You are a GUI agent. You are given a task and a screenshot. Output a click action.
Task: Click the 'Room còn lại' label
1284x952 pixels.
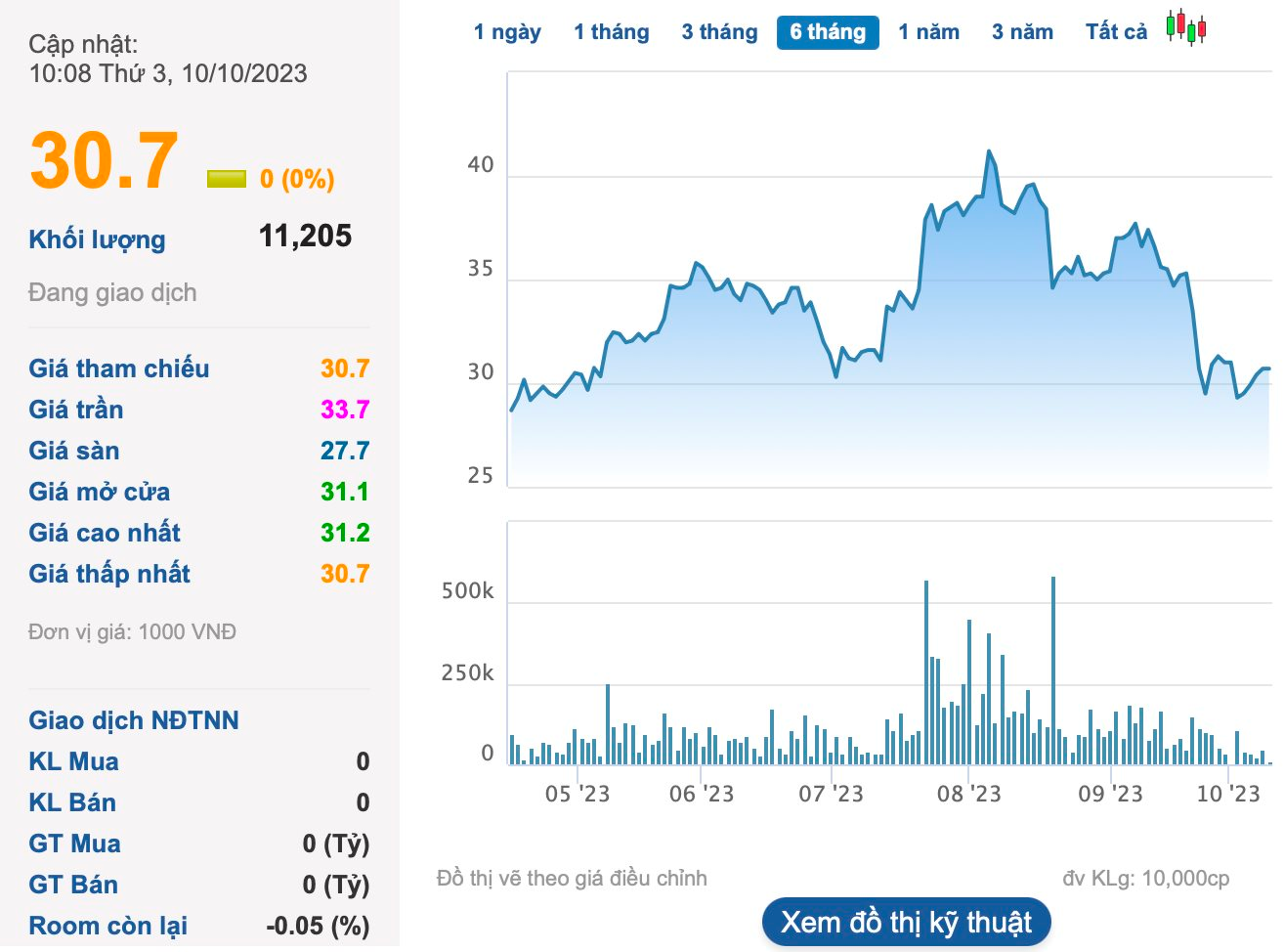(x=107, y=926)
